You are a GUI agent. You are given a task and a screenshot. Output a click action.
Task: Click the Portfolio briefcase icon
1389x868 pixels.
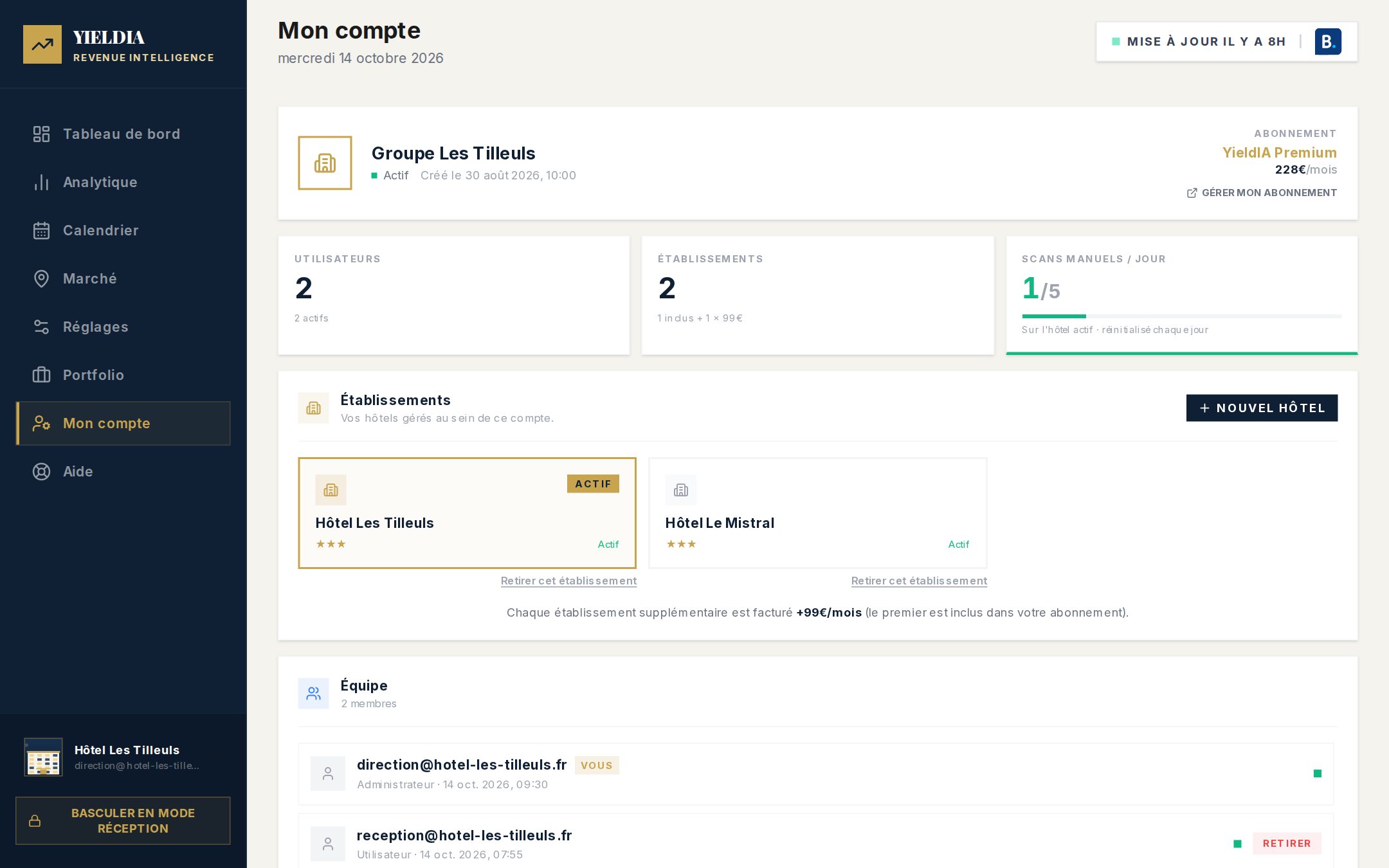click(41, 375)
